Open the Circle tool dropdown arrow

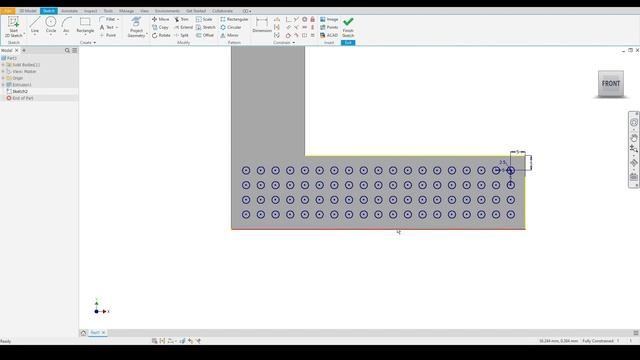(x=51, y=35)
